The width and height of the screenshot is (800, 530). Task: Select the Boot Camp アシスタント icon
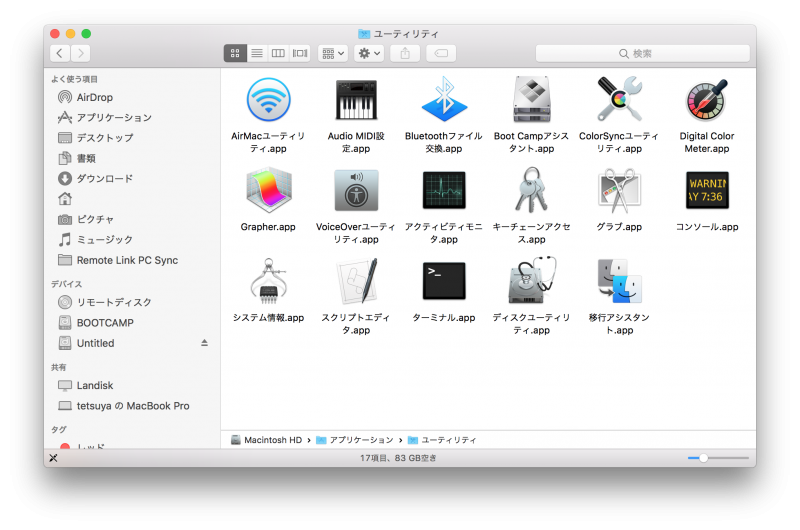coord(531,100)
